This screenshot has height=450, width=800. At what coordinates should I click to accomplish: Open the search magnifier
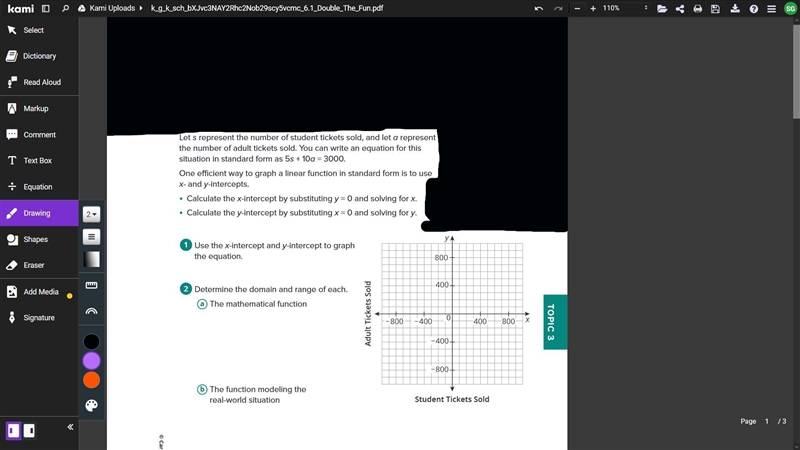tap(65, 8)
